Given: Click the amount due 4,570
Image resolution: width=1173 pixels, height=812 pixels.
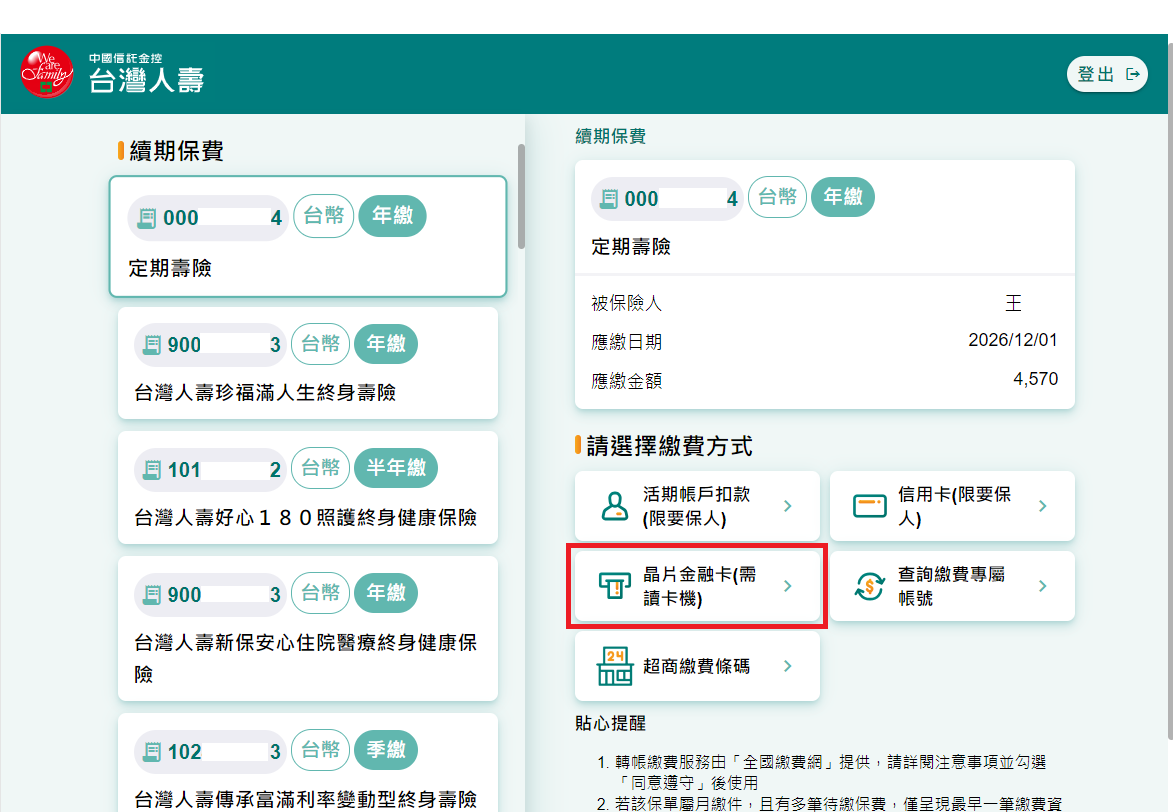Looking at the screenshot, I should [1036, 379].
